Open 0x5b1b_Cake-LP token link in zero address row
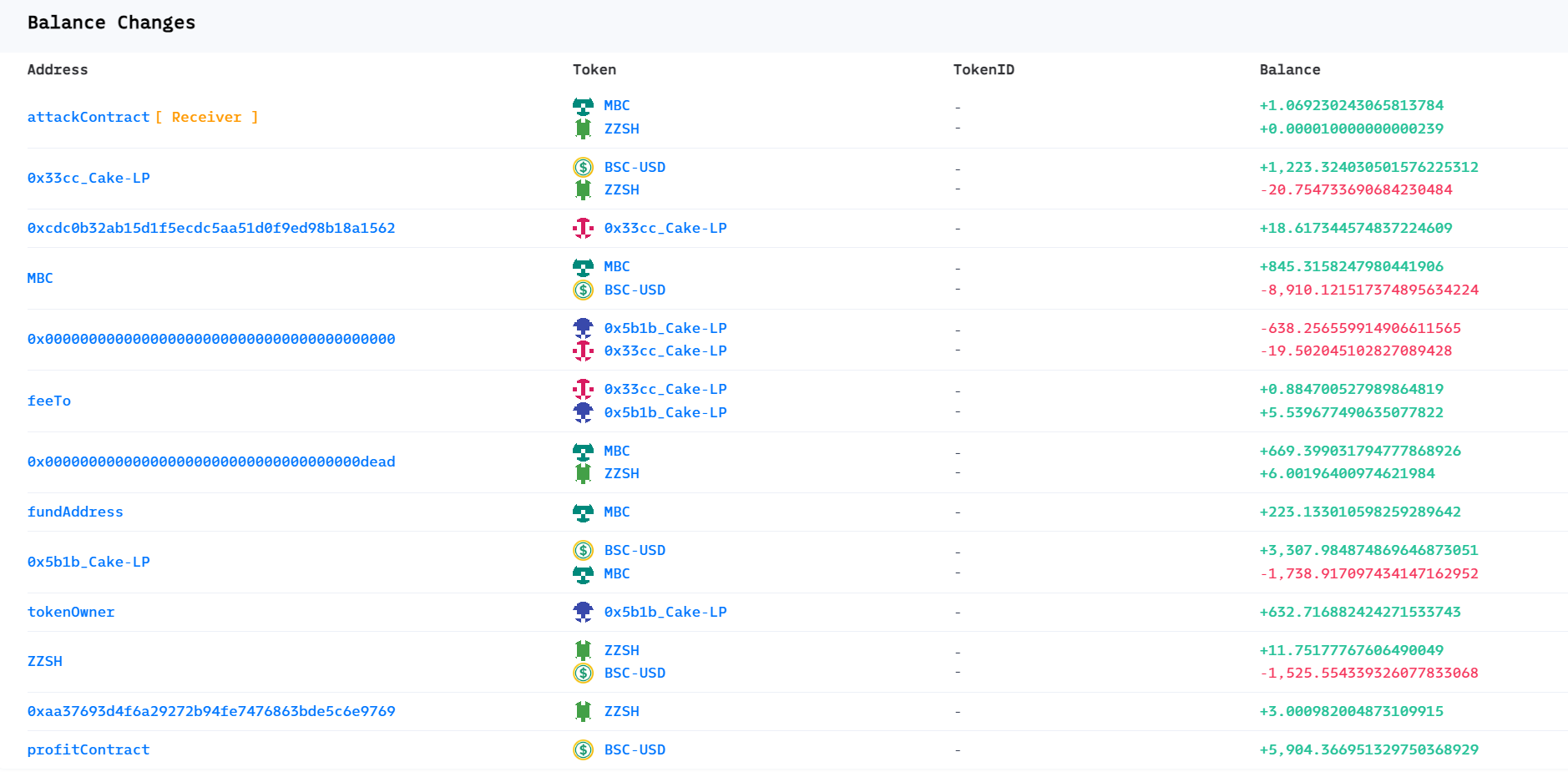Screen dimensions: 1568x772 pos(665,328)
